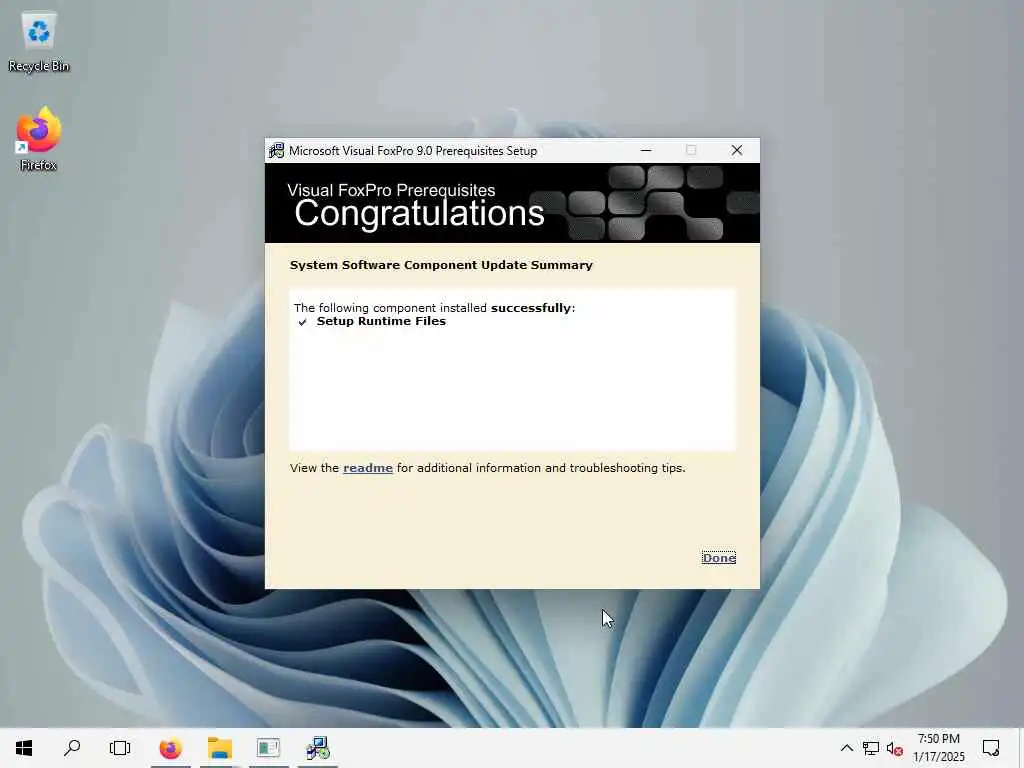1024x768 pixels.
Task: Select the Recycle Bin desktop icon
Action: coord(39,42)
